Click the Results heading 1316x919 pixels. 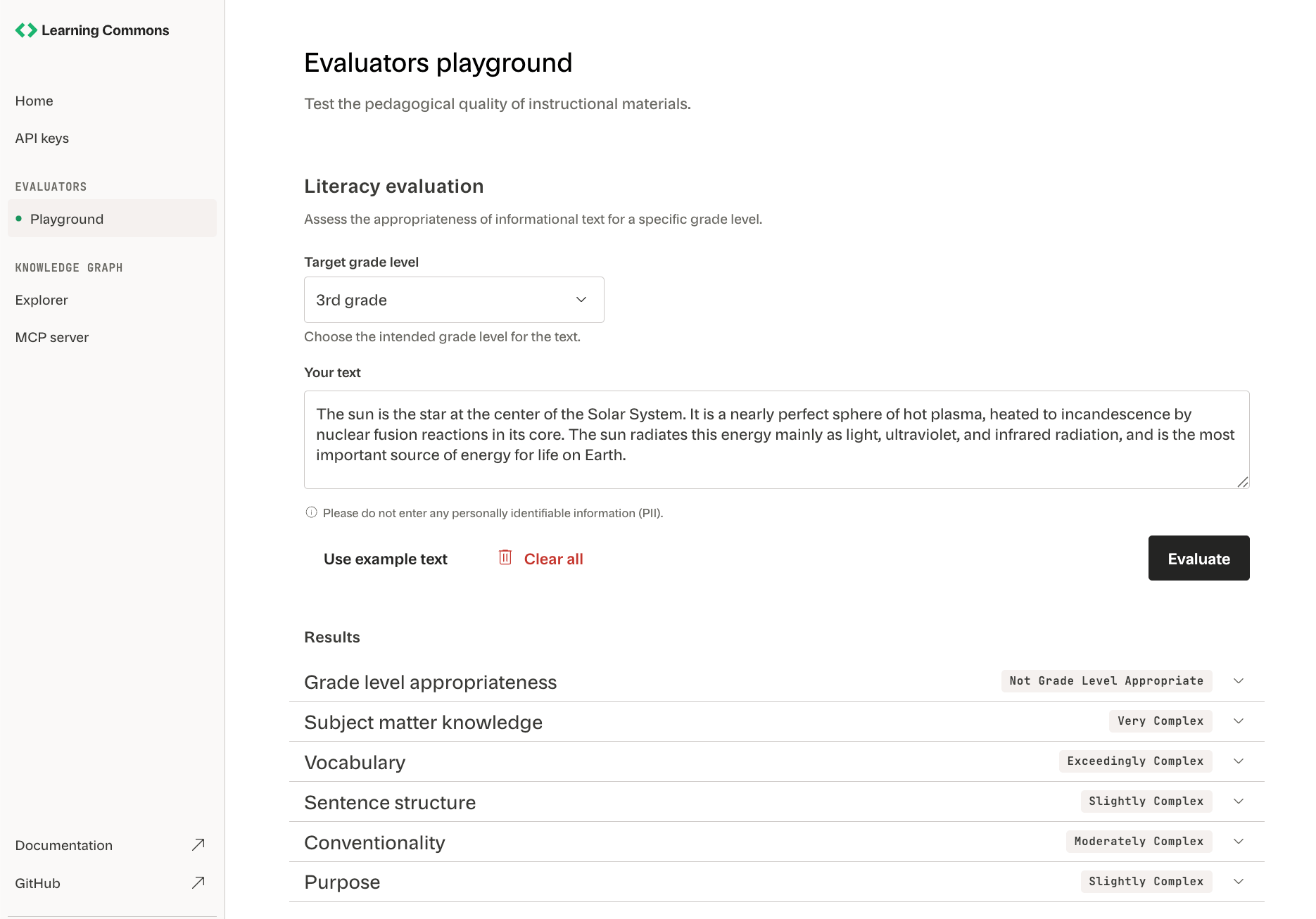(x=331, y=637)
